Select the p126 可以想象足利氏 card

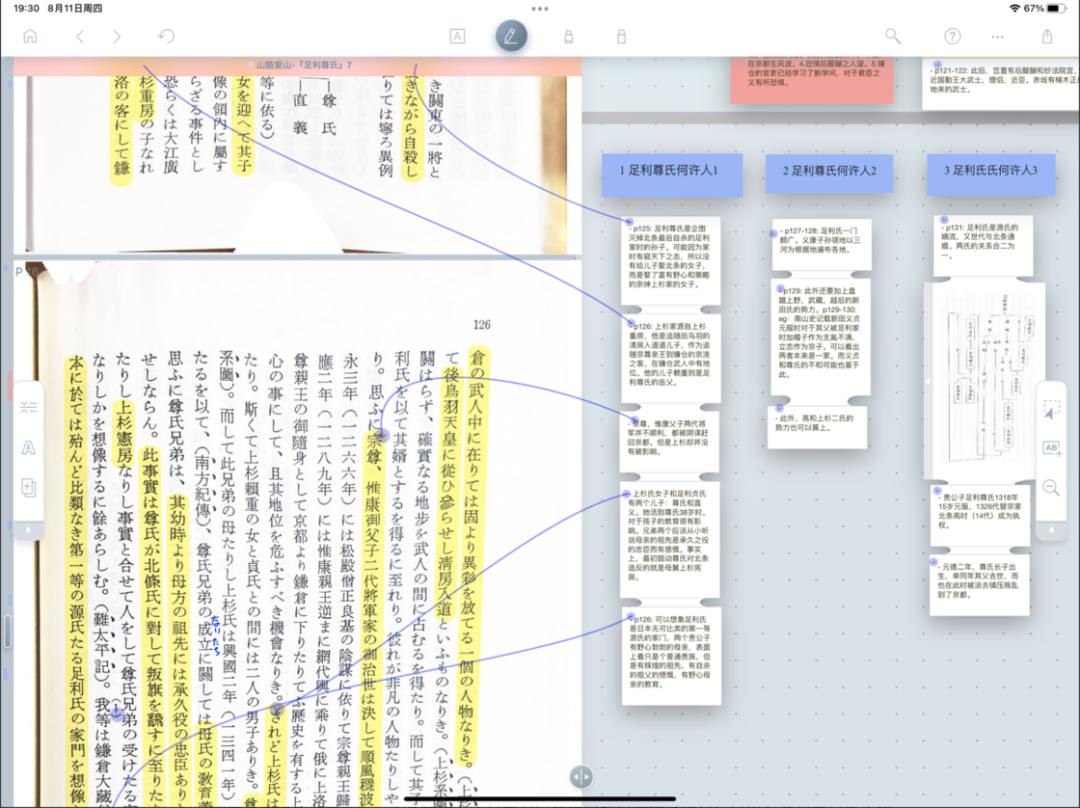672,656
